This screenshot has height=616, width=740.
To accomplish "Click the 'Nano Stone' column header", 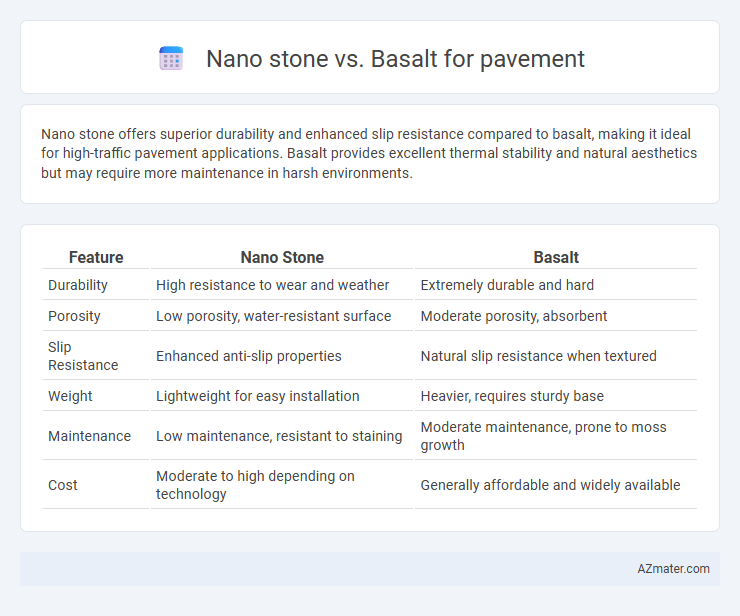I will [282, 257].
